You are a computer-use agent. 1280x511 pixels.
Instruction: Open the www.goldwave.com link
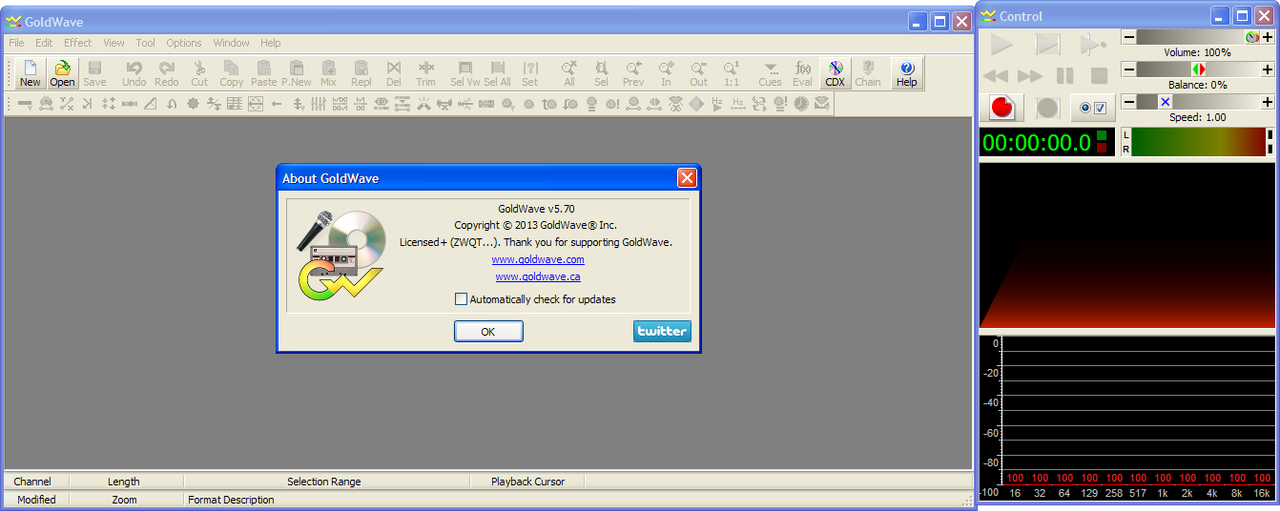538,259
